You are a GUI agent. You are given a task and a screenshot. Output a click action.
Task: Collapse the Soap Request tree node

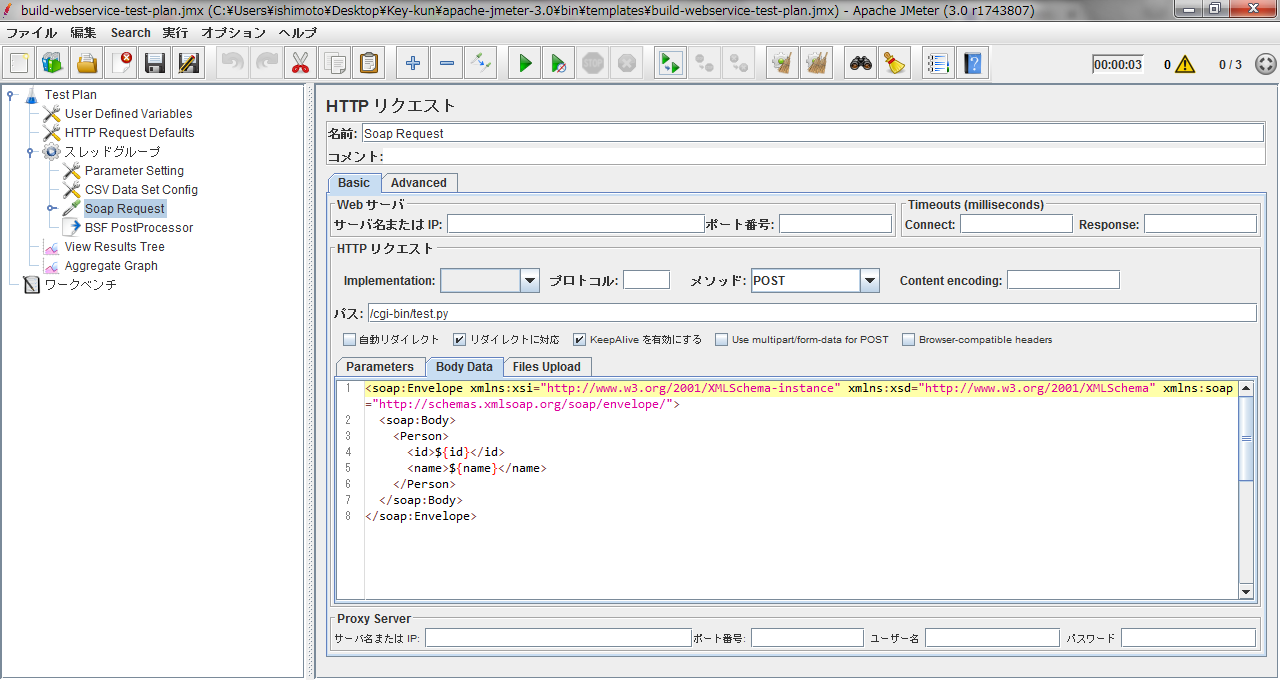click(51, 209)
